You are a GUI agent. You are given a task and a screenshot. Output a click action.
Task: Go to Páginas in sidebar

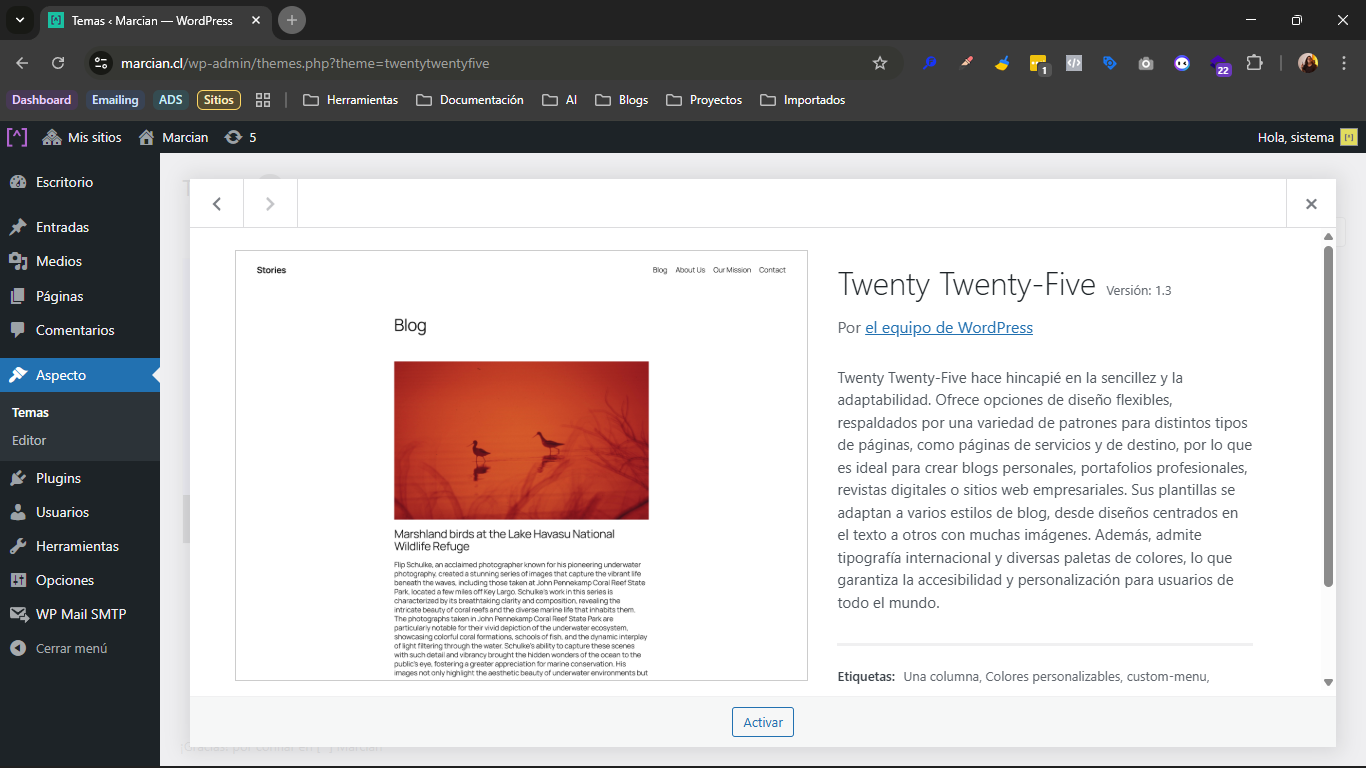pyautogui.click(x=59, y=296)
